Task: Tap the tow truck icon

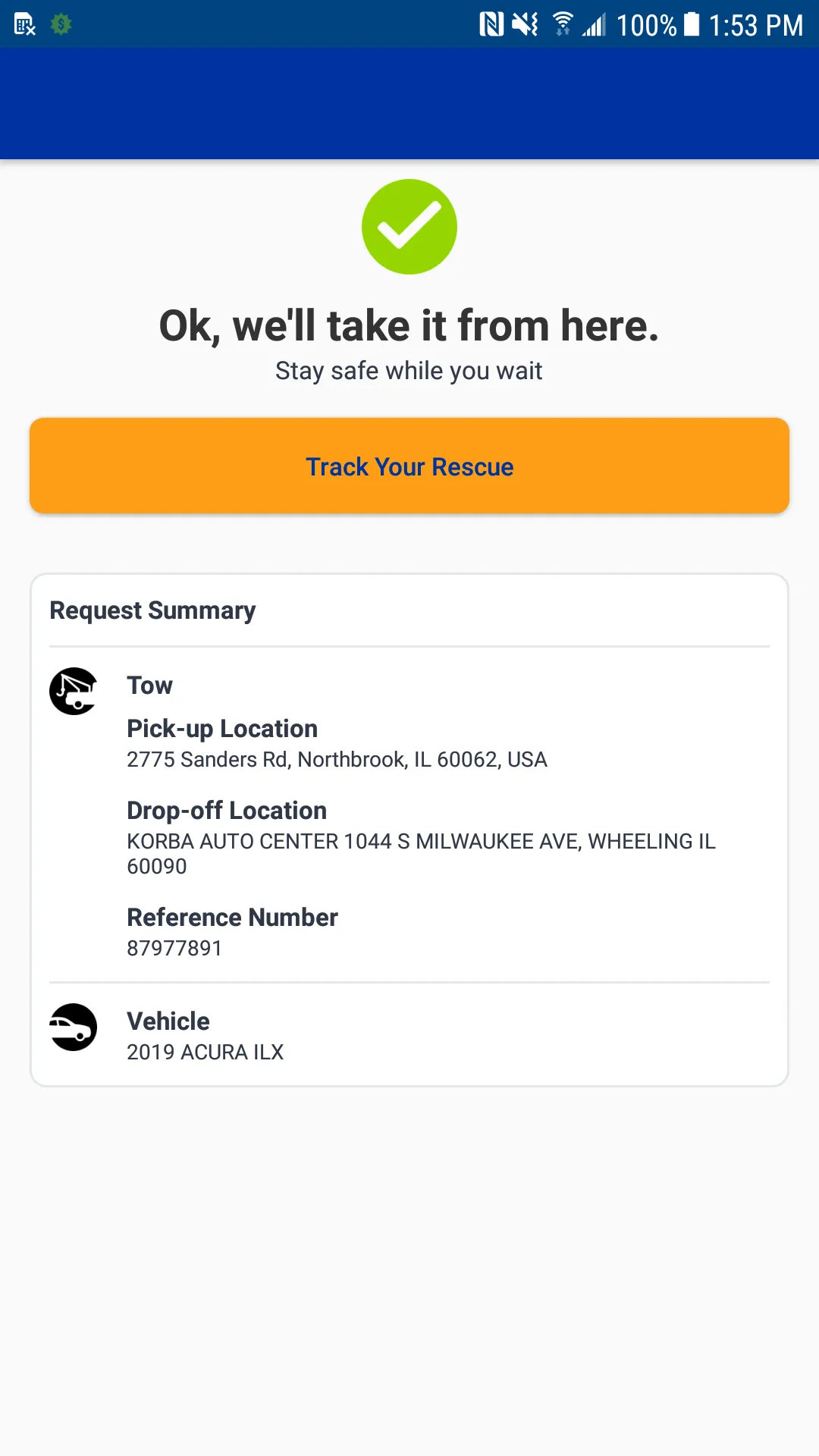Action: pos(74,691)
